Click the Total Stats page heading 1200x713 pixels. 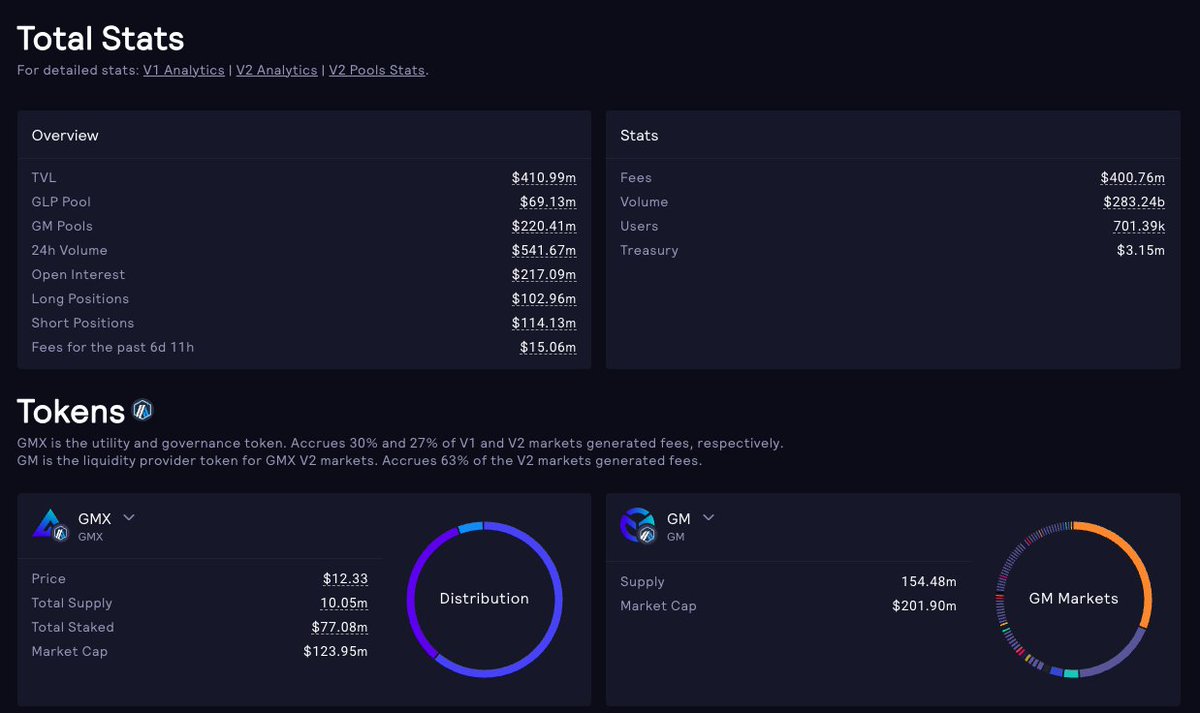[101, 39]
